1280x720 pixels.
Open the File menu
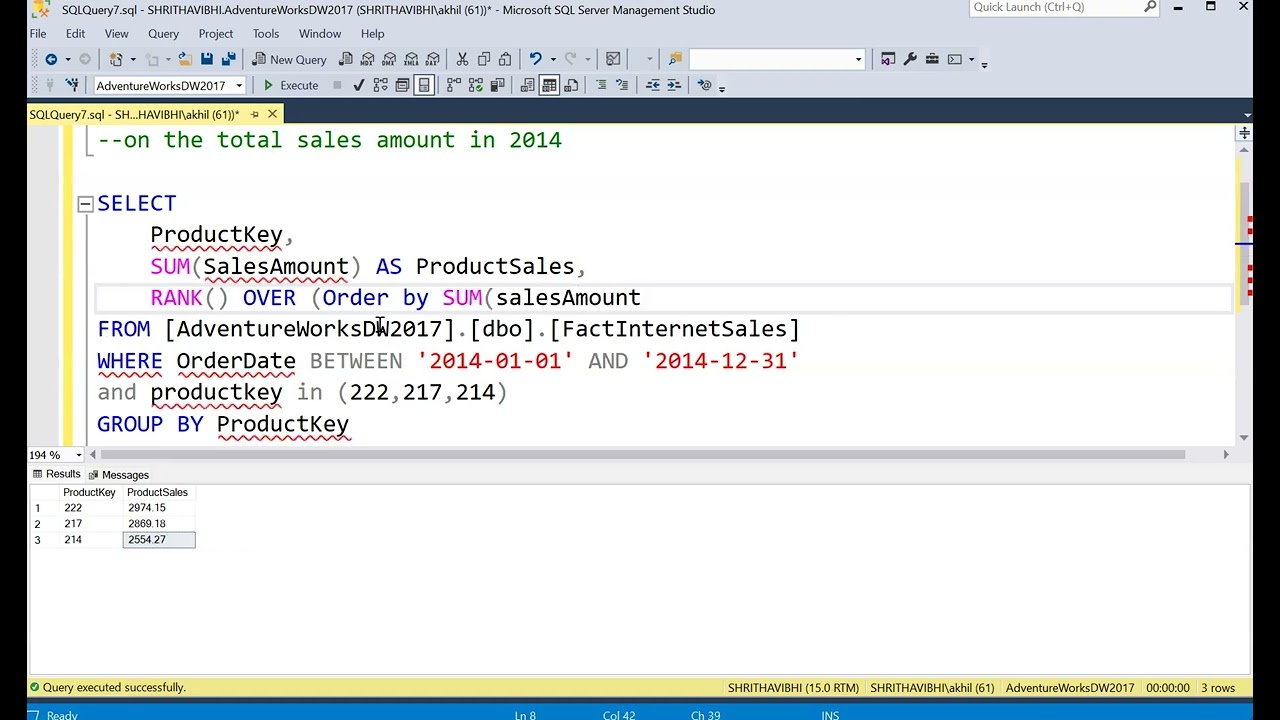(x=37, y=33)
